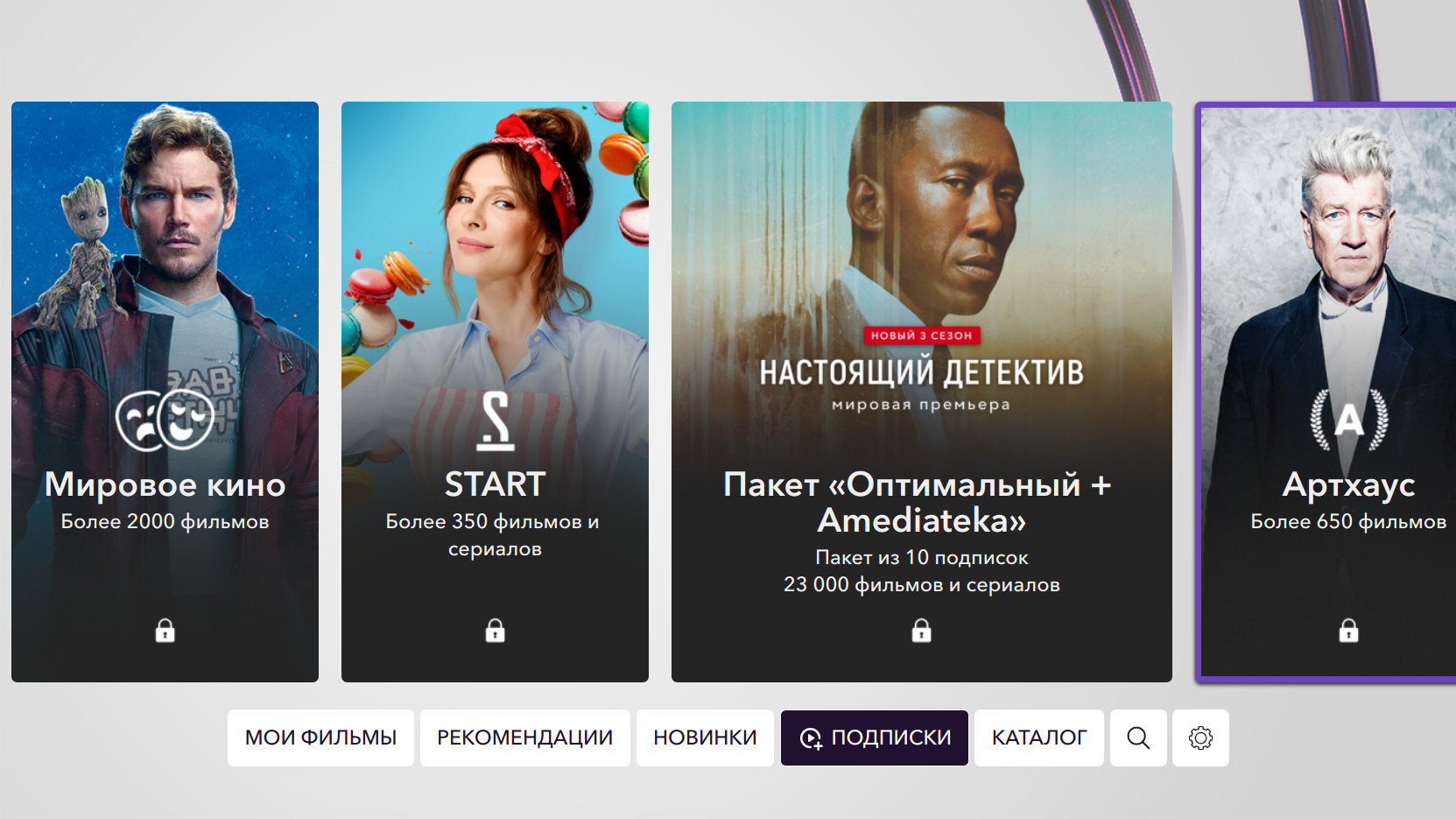This screenshot has height=819, width=1456.
Task: Click the lock icon on Артхаус card
Action: tap(1348, 631)
